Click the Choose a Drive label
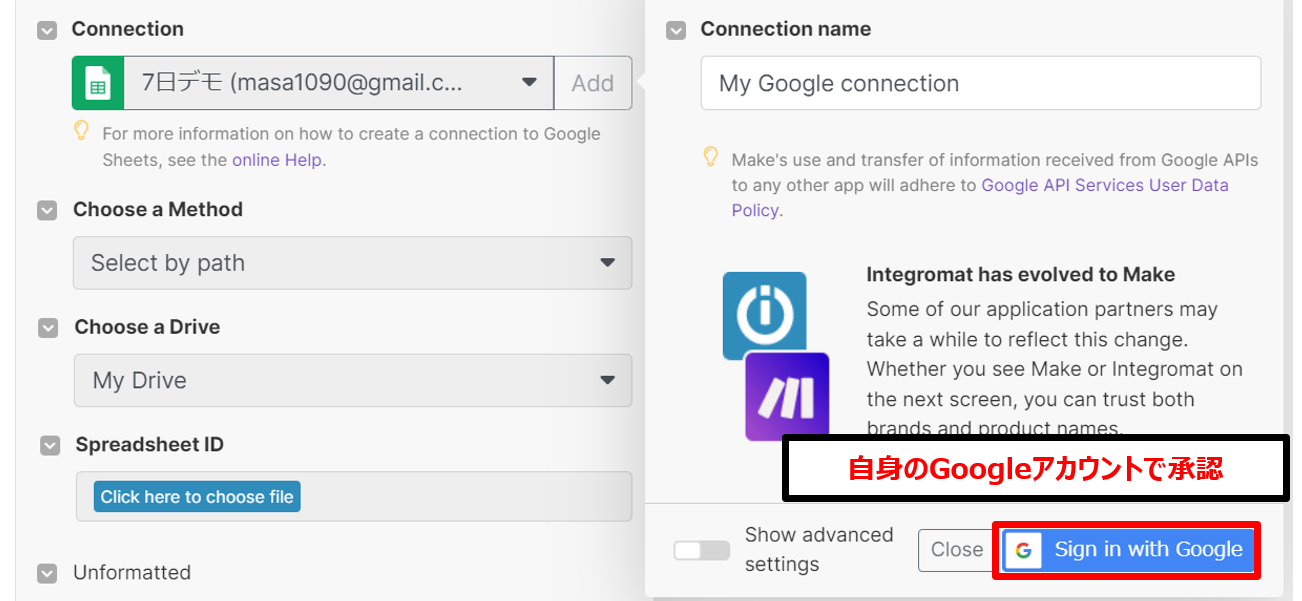 (x=147, y=328)
